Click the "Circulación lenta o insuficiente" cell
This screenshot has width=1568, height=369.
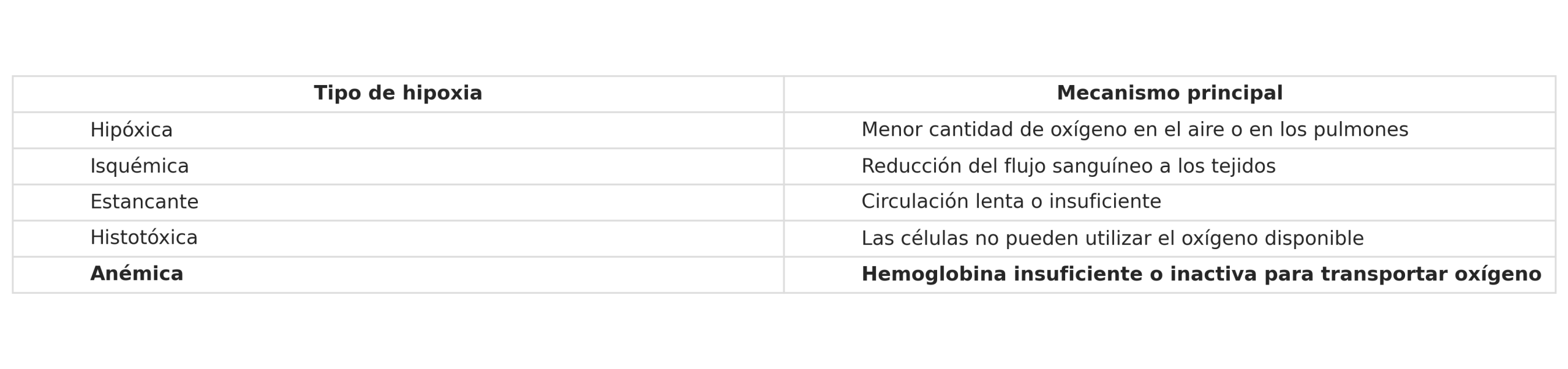coord(1011,202)
